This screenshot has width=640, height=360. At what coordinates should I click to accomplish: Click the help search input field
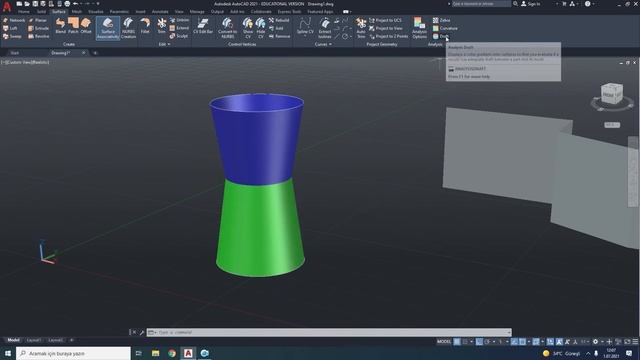(481, 4)
